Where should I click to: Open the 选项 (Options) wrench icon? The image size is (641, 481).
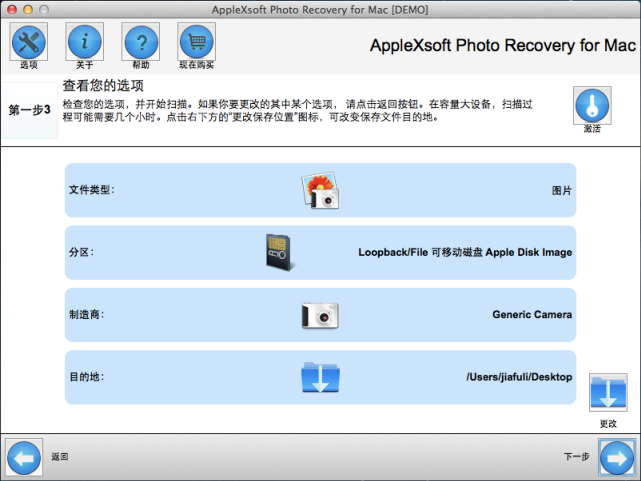29,42
